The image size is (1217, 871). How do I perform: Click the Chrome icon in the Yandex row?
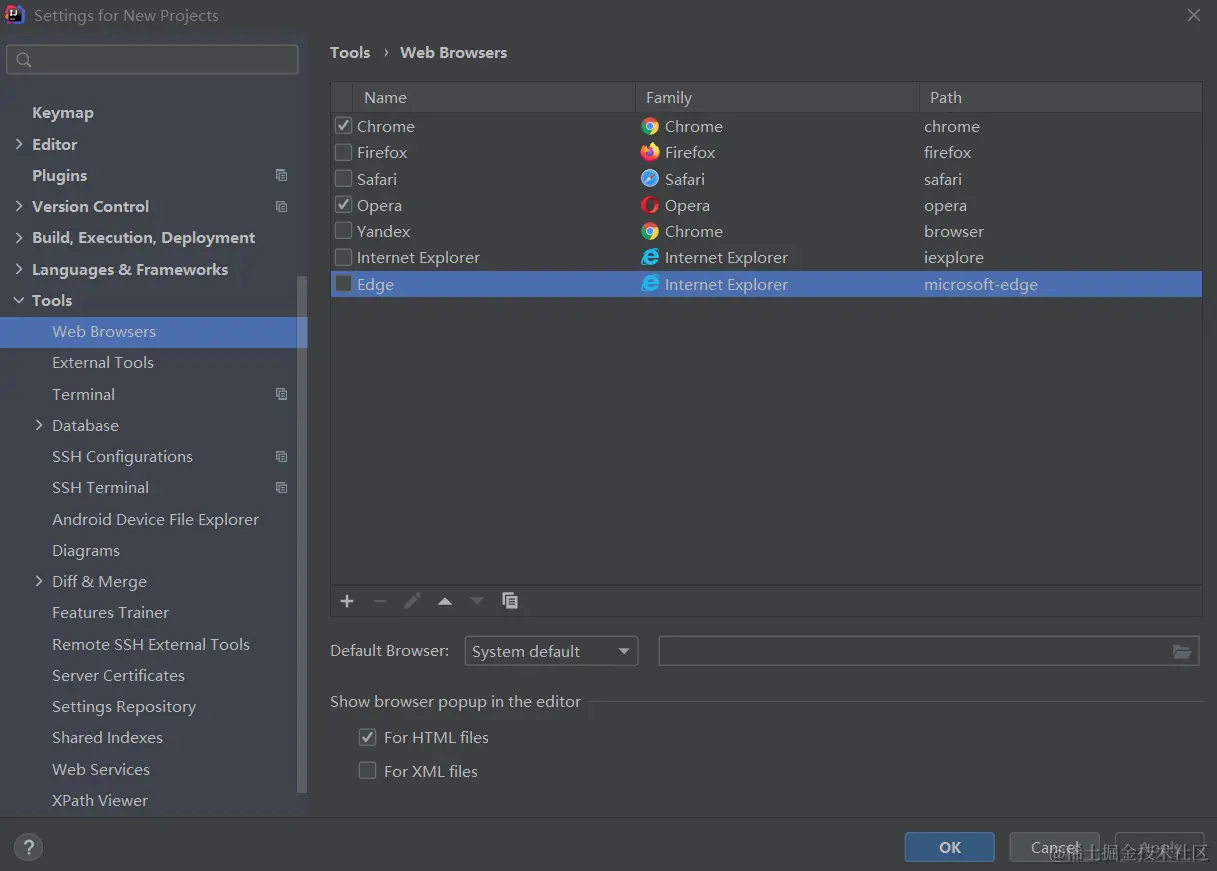point(650,231)
